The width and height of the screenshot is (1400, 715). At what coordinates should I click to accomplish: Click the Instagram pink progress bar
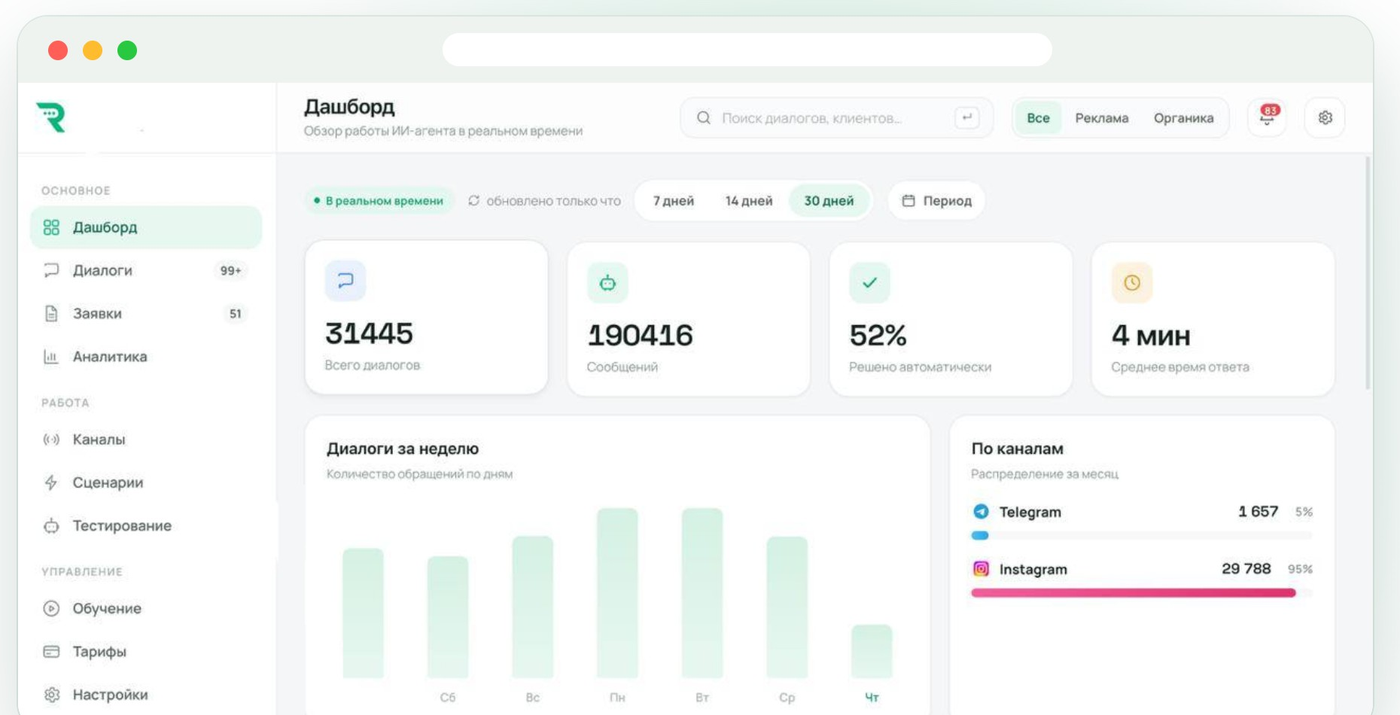(1133, 593)
